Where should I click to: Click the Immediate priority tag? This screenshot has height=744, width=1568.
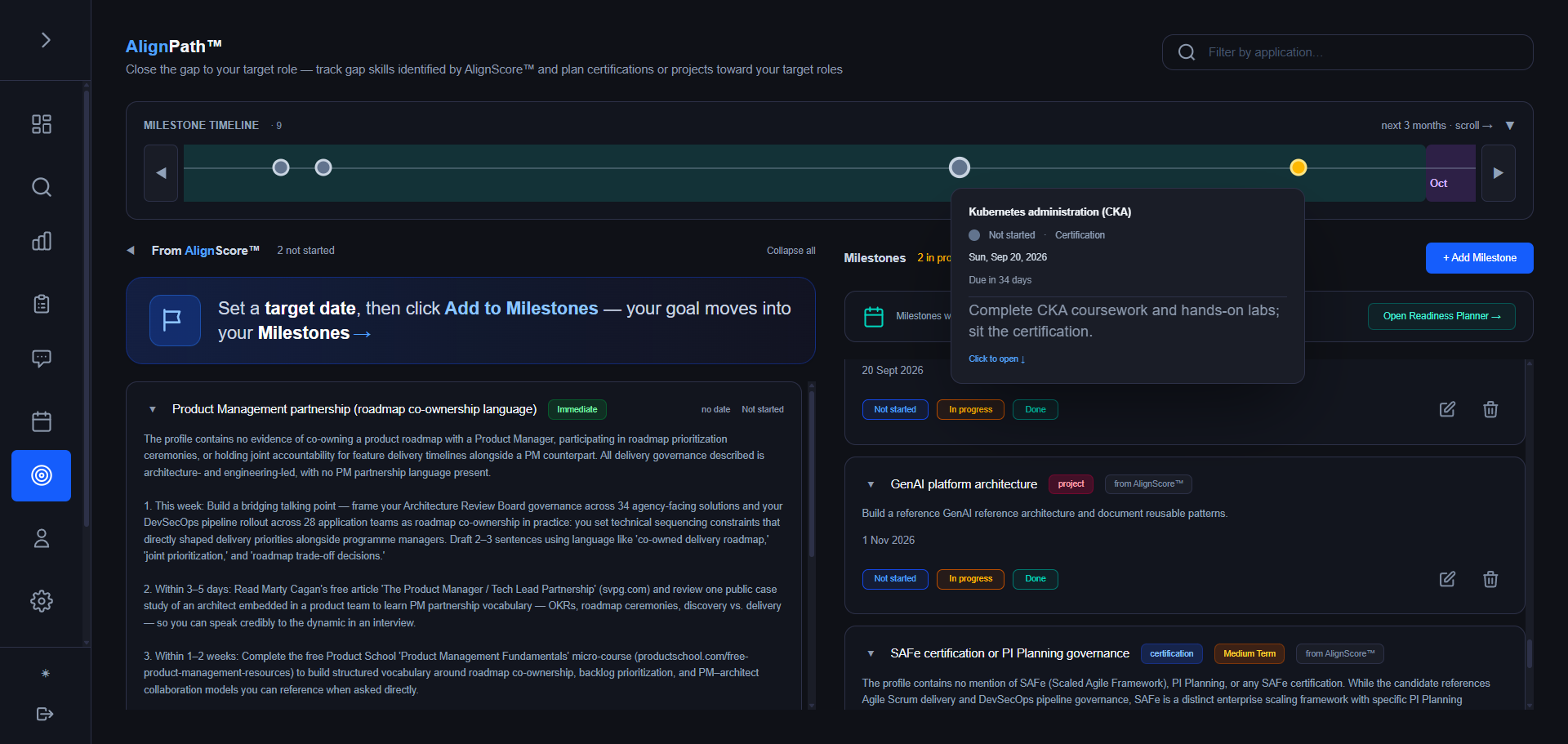pos(577,409)
